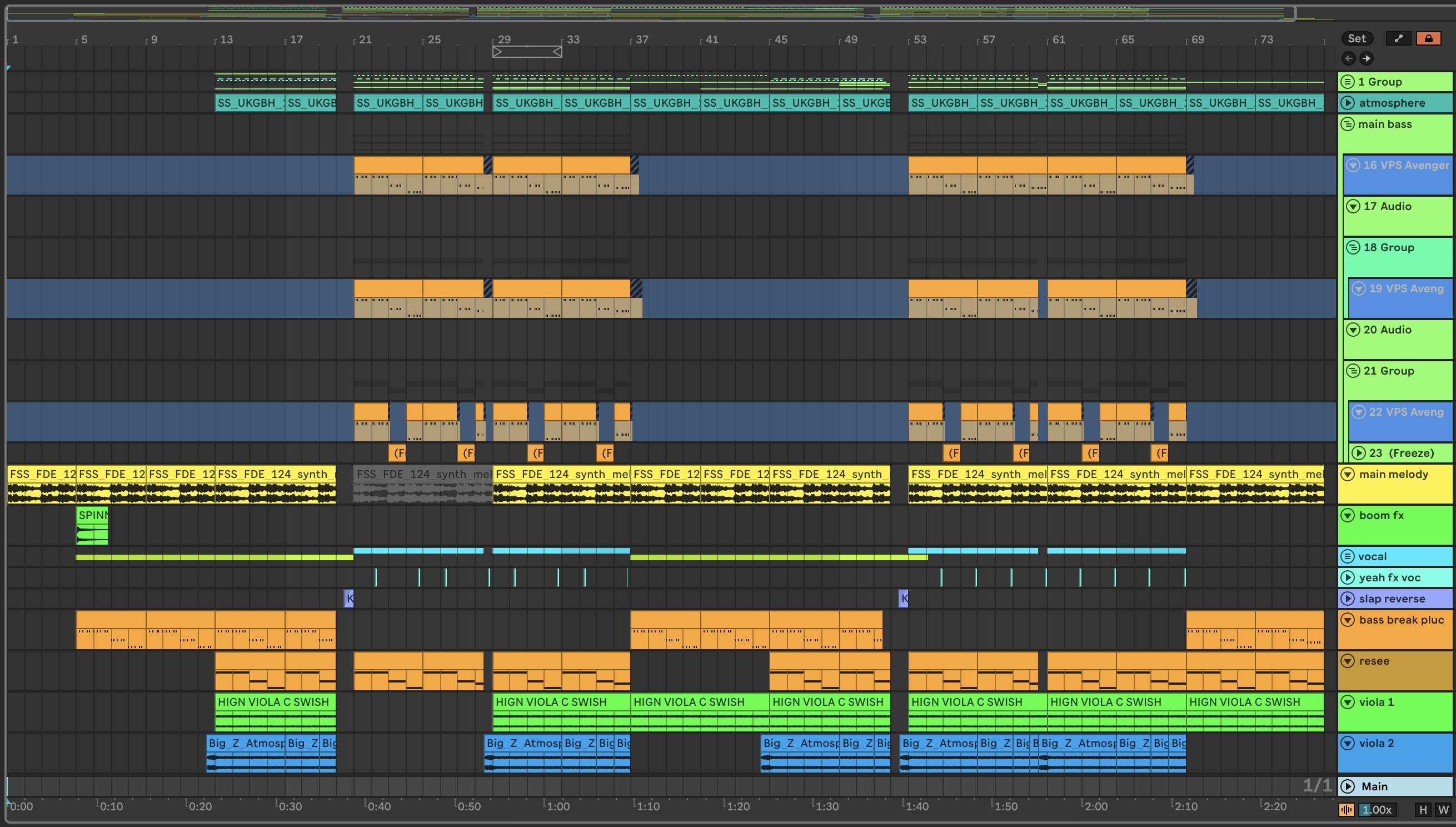Select the 'viola 2' track name

pyautogui.click(x=1377, y=743)
